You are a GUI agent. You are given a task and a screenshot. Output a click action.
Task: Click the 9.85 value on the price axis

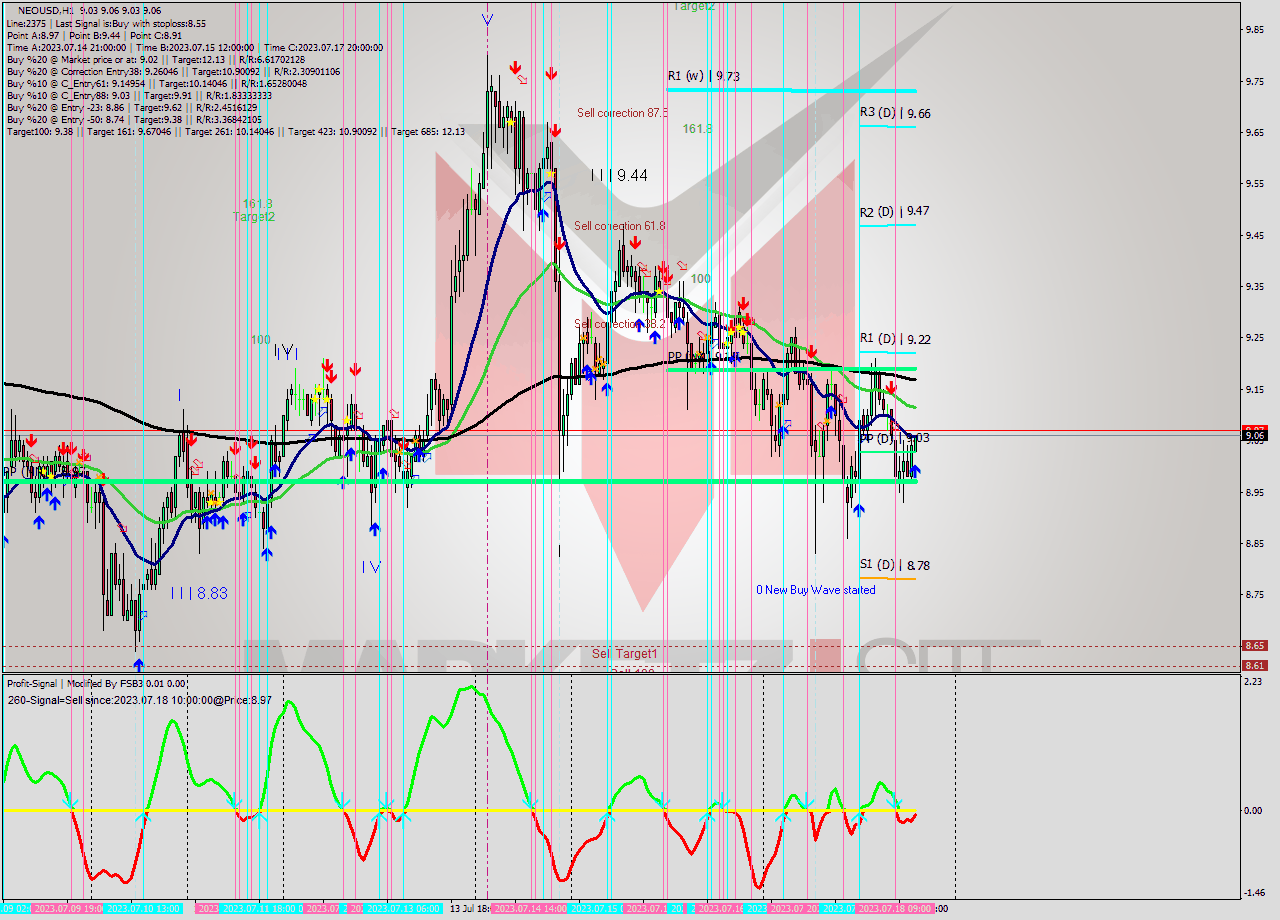[1254, 29]
